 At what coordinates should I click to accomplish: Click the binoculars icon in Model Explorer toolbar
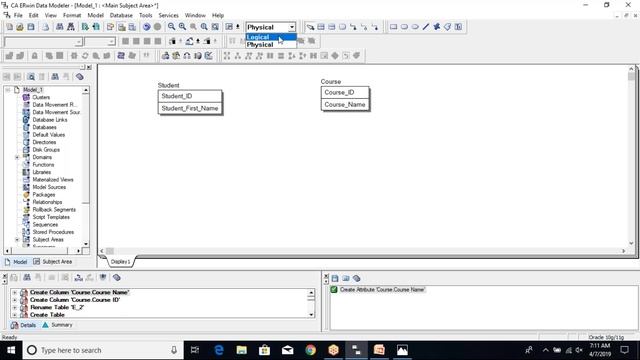(x=55, y=77)
